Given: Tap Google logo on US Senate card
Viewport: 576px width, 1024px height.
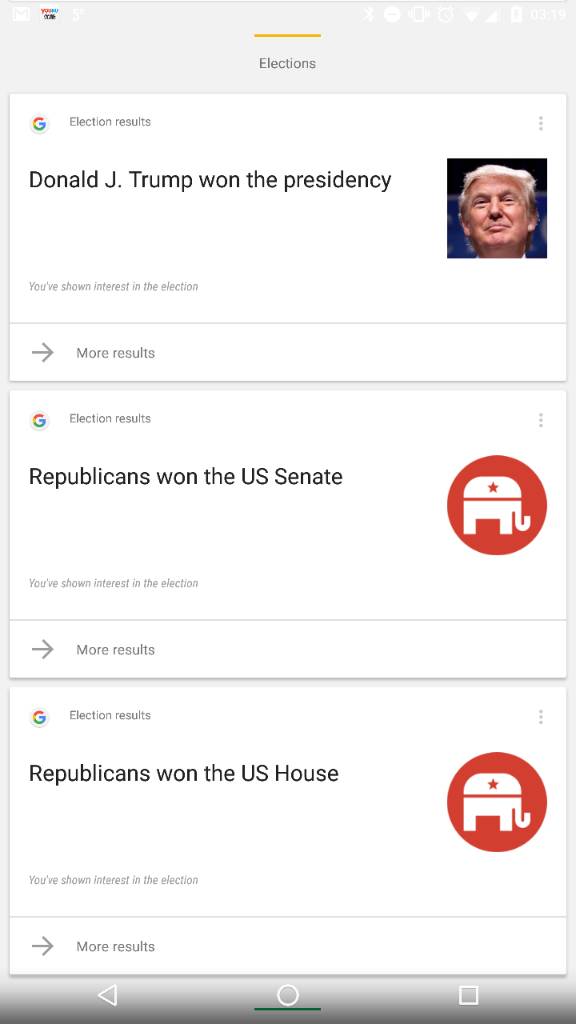Looking at the screenshot, I should (x=40, y=421).
